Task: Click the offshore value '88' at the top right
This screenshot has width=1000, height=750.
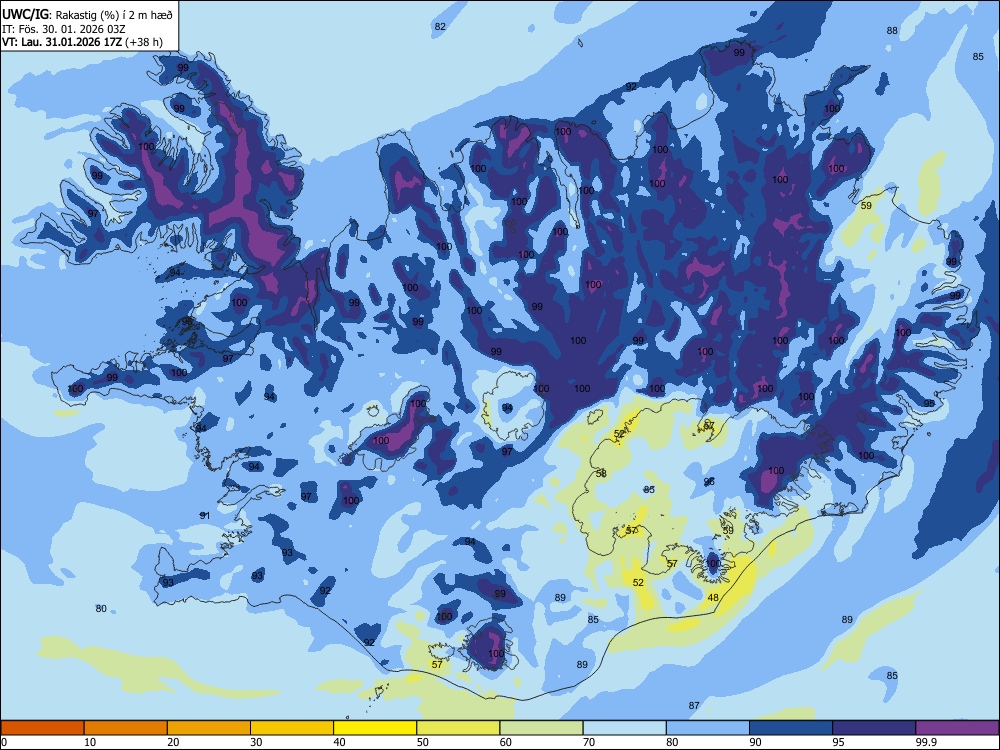Action: (892, 31)
